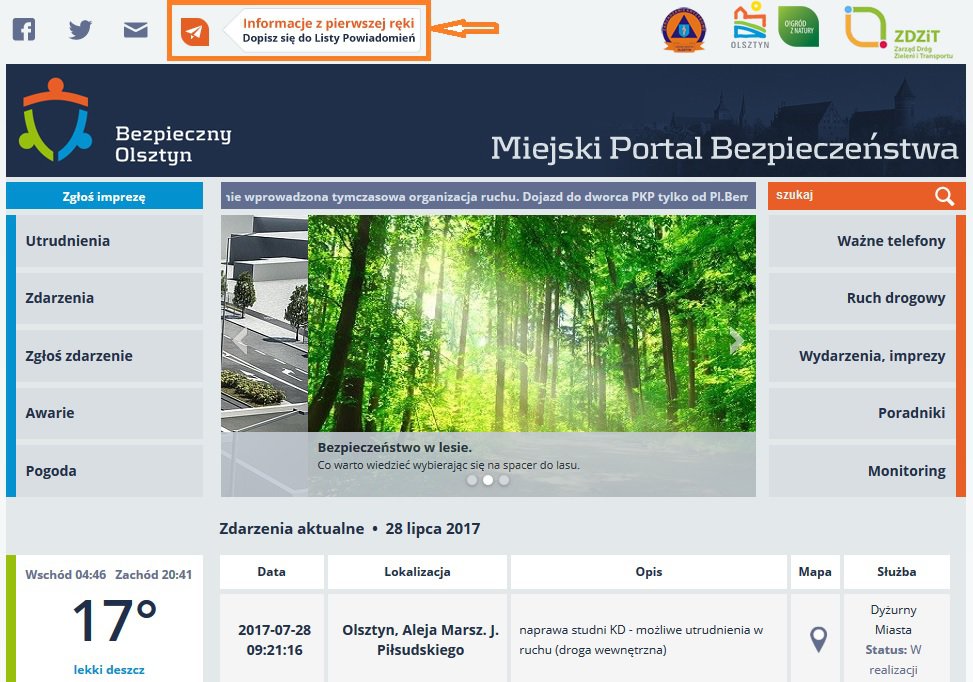This screenshot has height=682, width=973.
Task: Show previous slide with left arrow
Action: tap(241, 340)
